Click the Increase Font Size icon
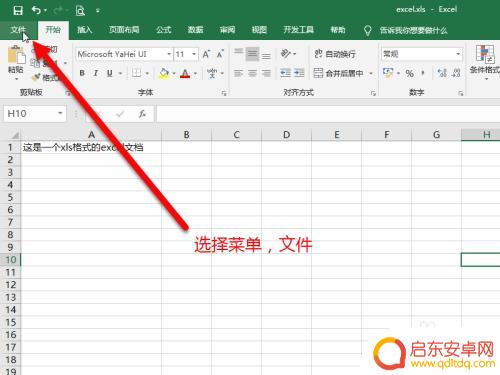This screenshot has height=375, width=500. 206,54
